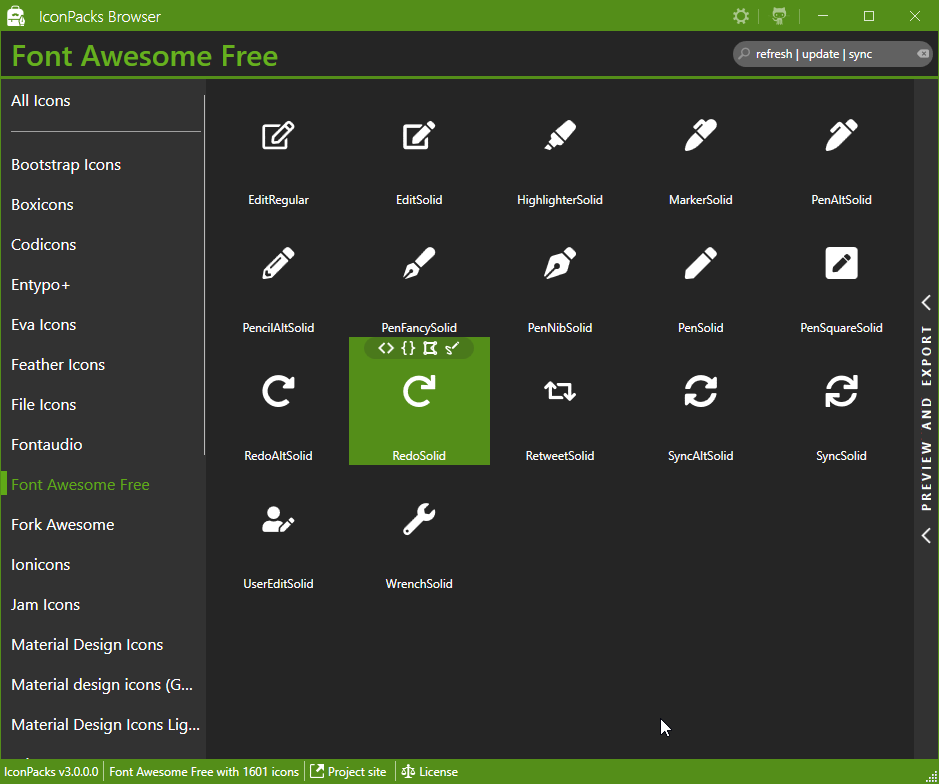Open settings gear in title bar
The image size is (939, 784).
[741, 16]
